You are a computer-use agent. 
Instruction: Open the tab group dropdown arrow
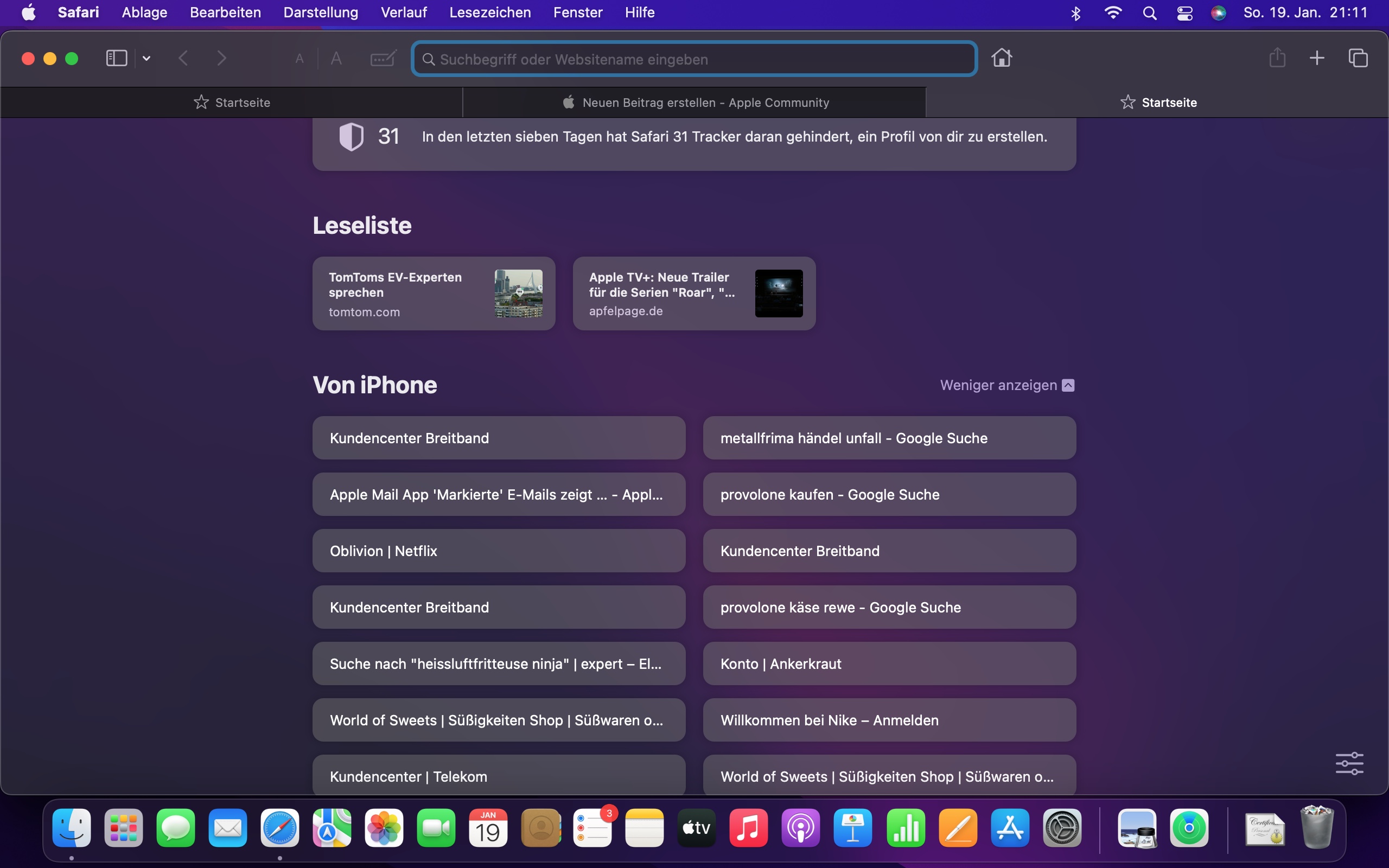[146, 59]
